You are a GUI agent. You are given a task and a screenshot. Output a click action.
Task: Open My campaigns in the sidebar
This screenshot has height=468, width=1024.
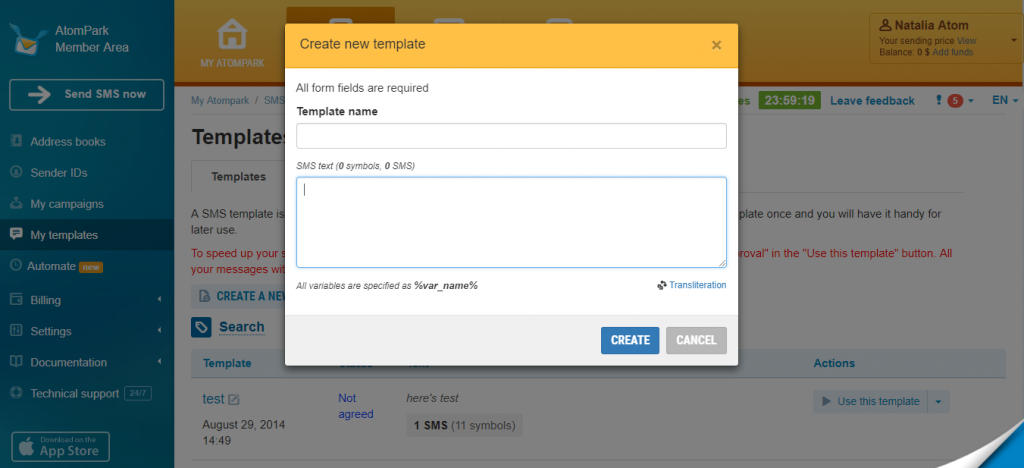click(67, 204)
